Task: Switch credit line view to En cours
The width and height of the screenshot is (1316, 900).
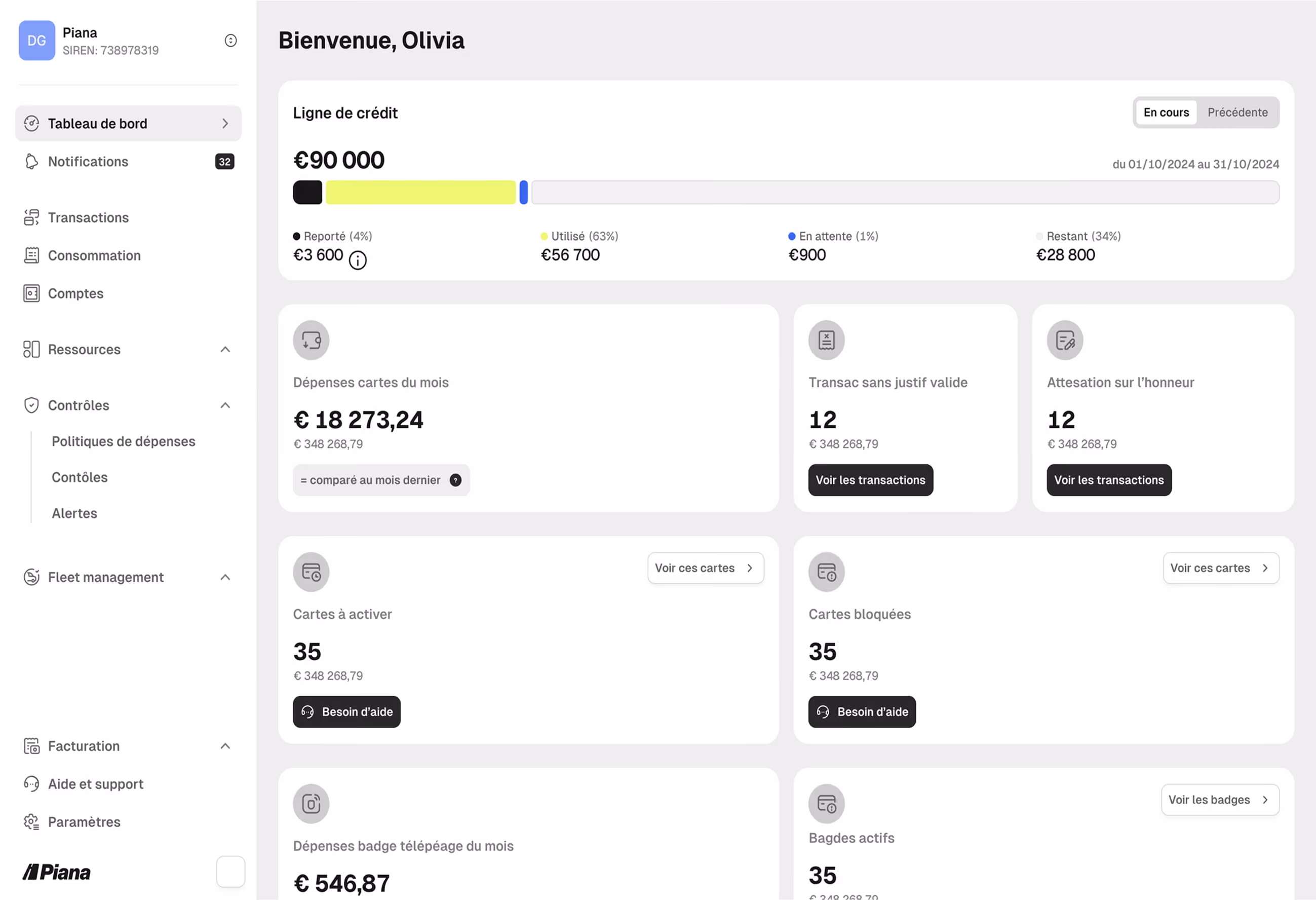Action: (x=1166, y=112)
